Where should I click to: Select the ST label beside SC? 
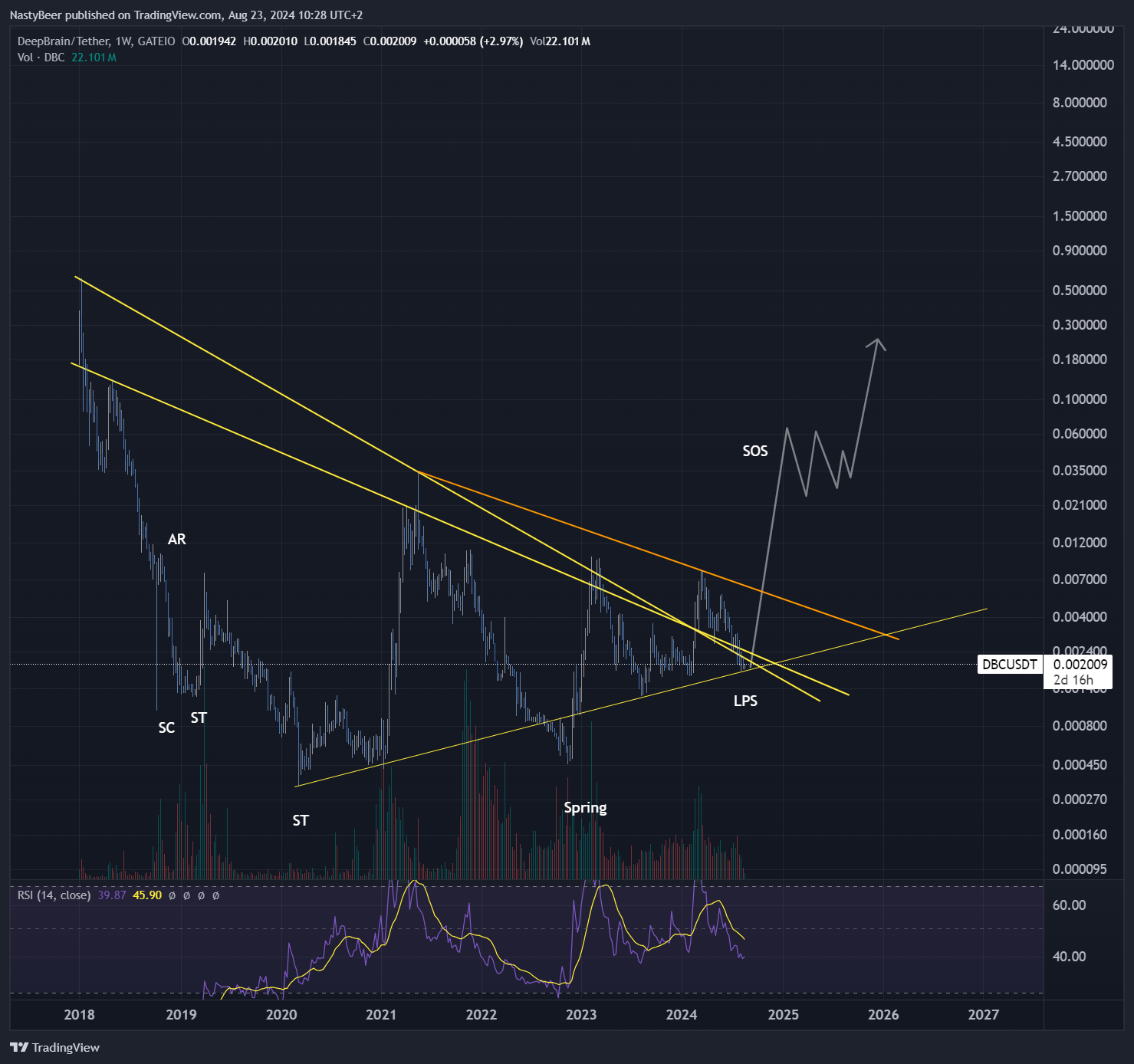pos(199,718)
